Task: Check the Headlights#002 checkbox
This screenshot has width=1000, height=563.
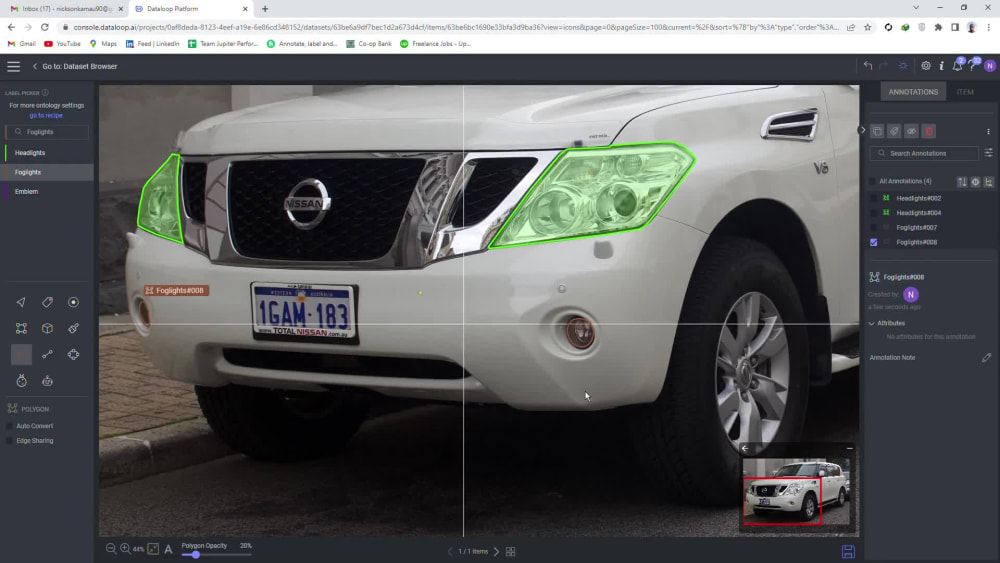Action: point(873,198)
